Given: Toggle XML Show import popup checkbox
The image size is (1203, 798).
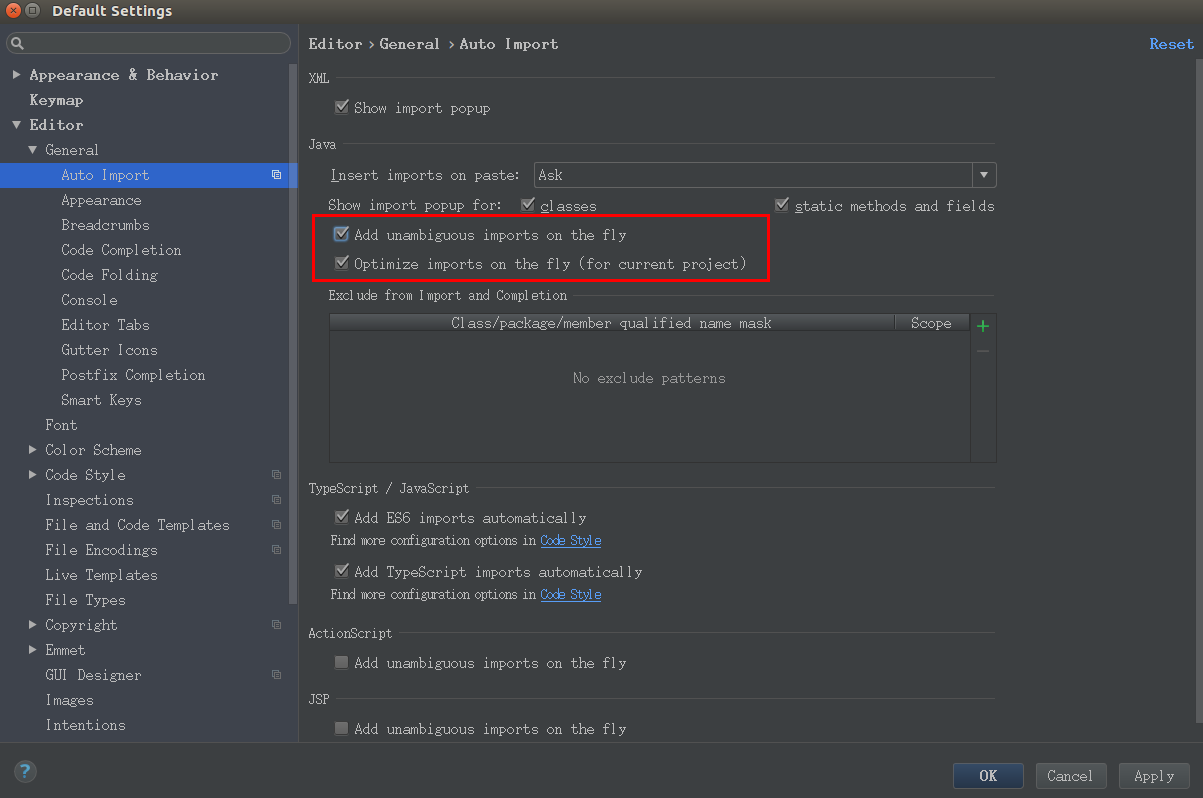Looking at the screenshot, I should 341,107.
